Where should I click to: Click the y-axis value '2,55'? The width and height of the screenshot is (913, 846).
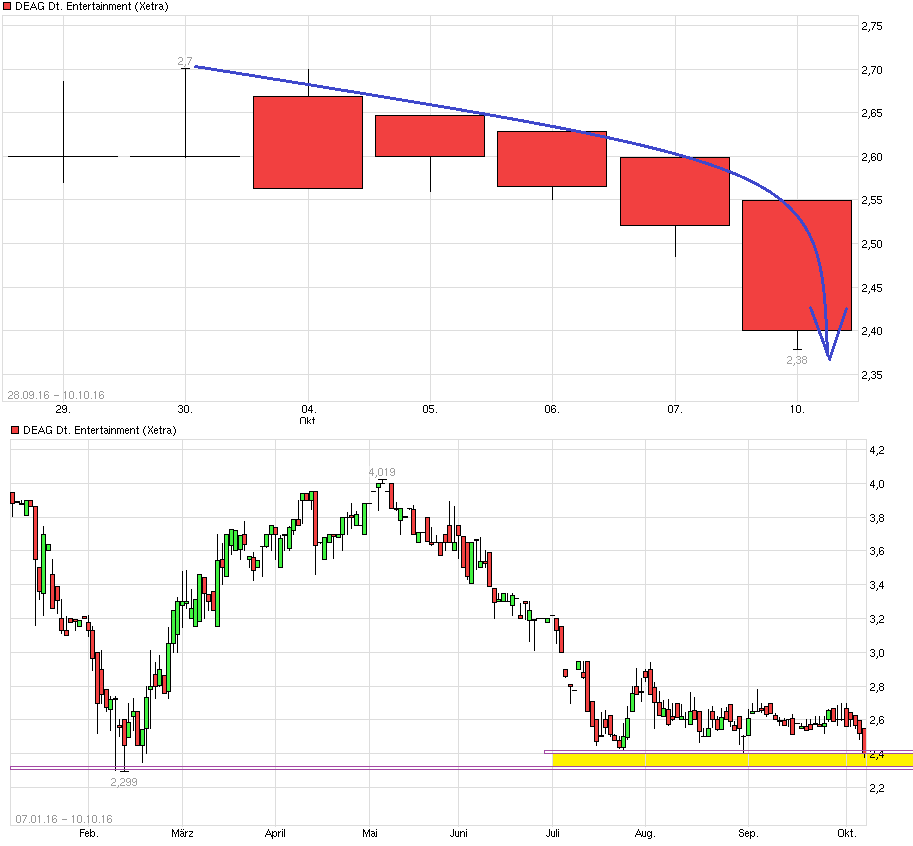pyautogui.click(x=872, y=200)
